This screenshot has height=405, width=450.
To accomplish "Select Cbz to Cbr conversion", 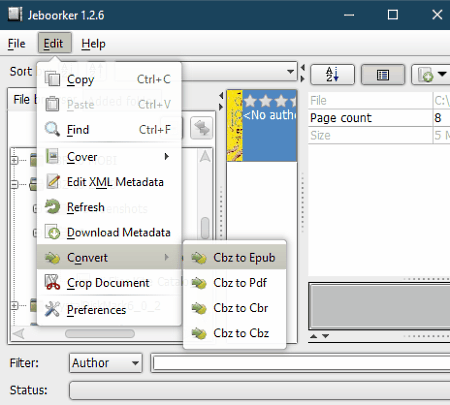I will [x=235, y=308].
